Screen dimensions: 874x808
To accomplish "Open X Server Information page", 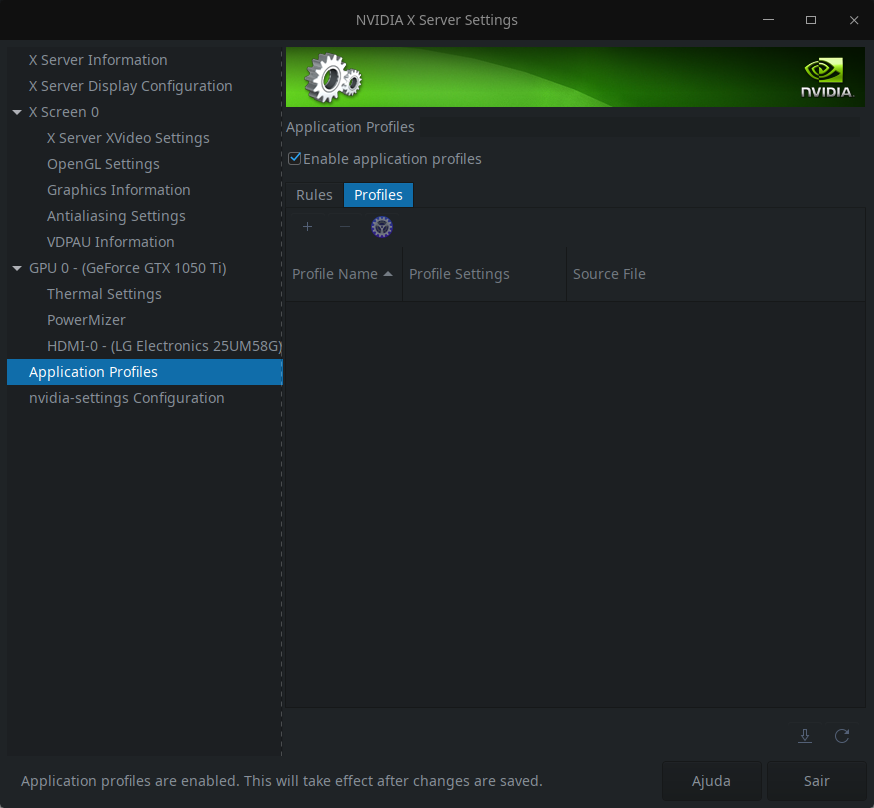I will 98,60.
